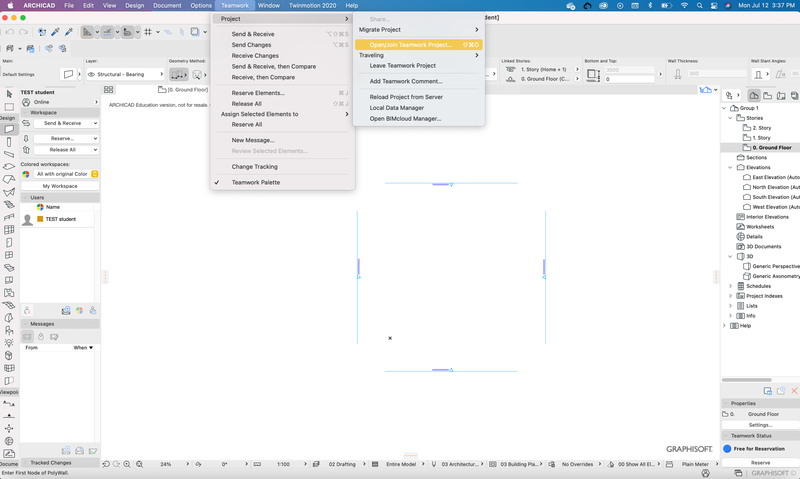This screenshot has width=800, height=479.
Task: Click the blue Free for Reservation indicator
Action: [728, 449]
